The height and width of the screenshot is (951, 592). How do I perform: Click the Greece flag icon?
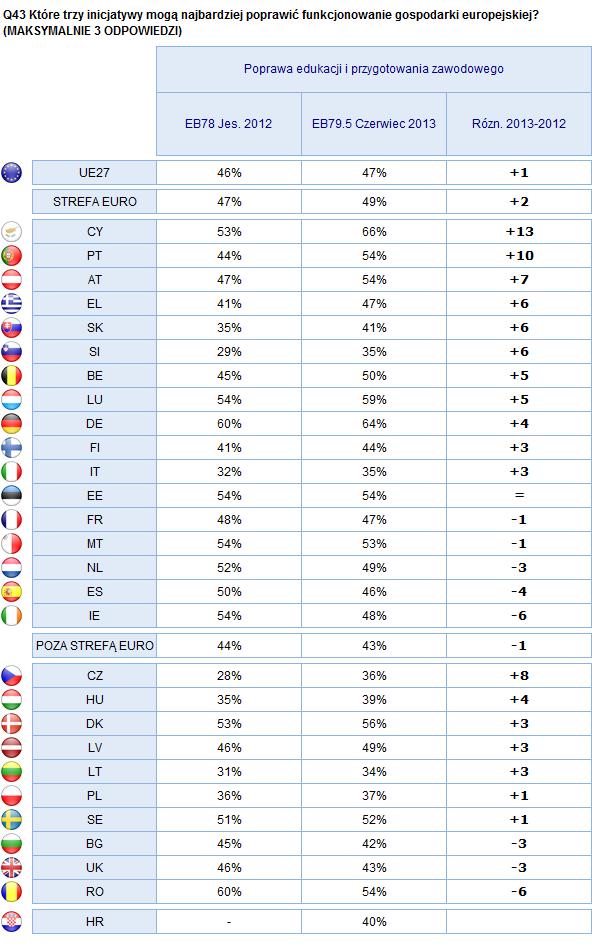click(12, 304)
